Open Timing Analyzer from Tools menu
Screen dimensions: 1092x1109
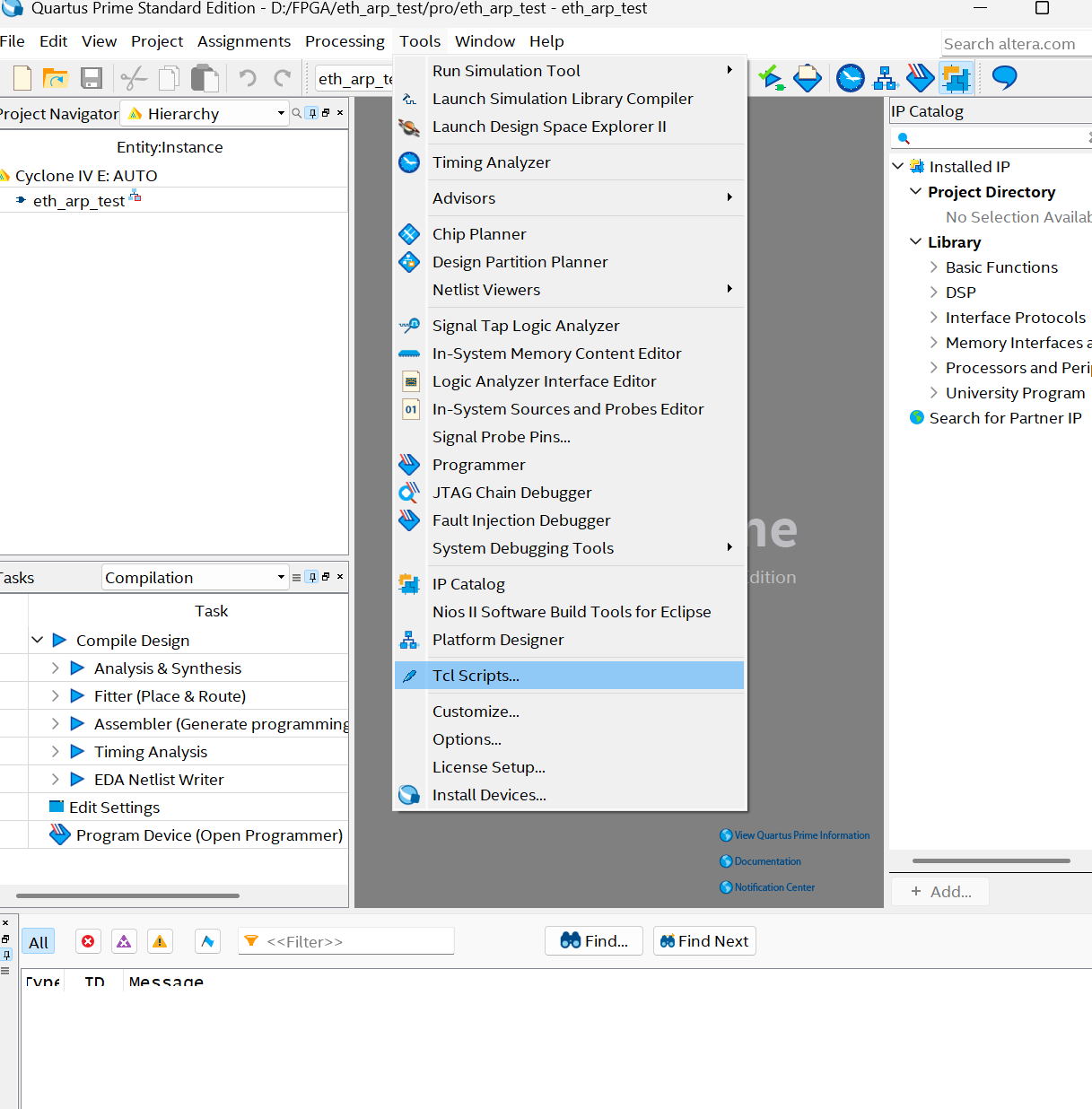coord(569,162)
